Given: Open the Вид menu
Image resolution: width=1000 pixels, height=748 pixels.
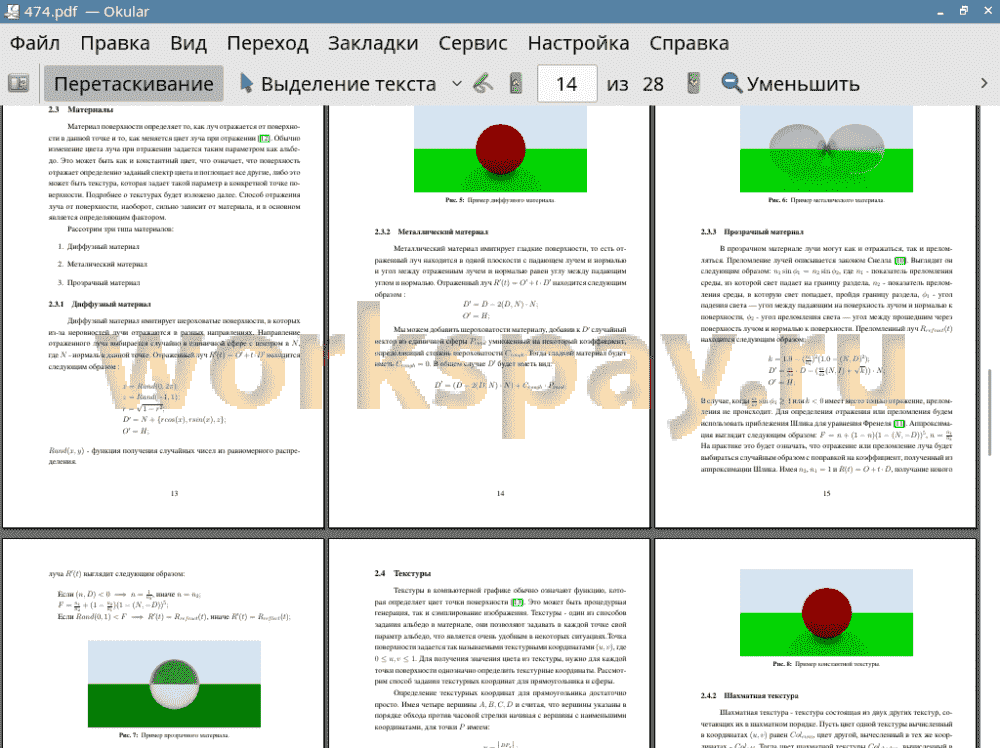Looking at the screenshot, I should pos(188,43).
